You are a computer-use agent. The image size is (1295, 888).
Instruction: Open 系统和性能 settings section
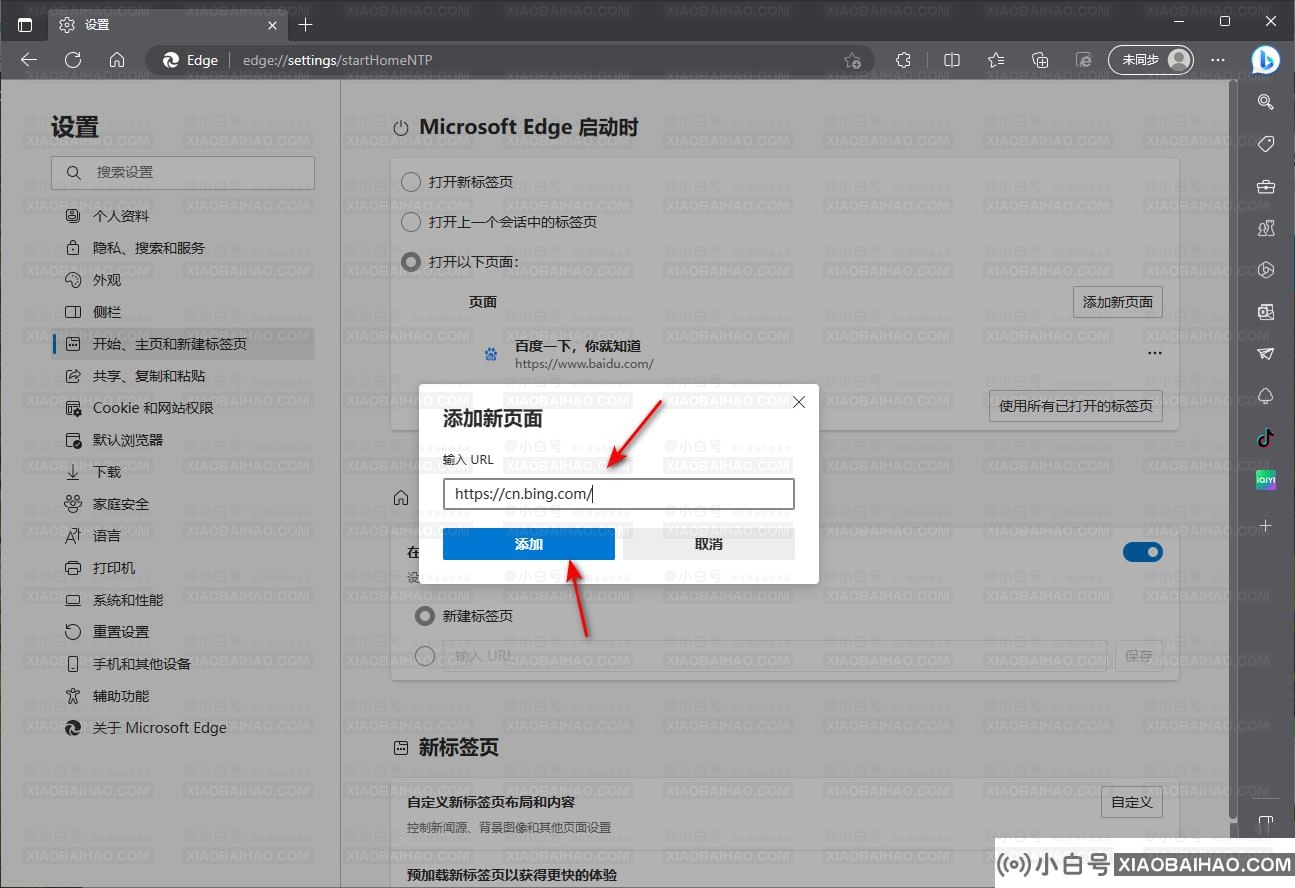point(183,600)
